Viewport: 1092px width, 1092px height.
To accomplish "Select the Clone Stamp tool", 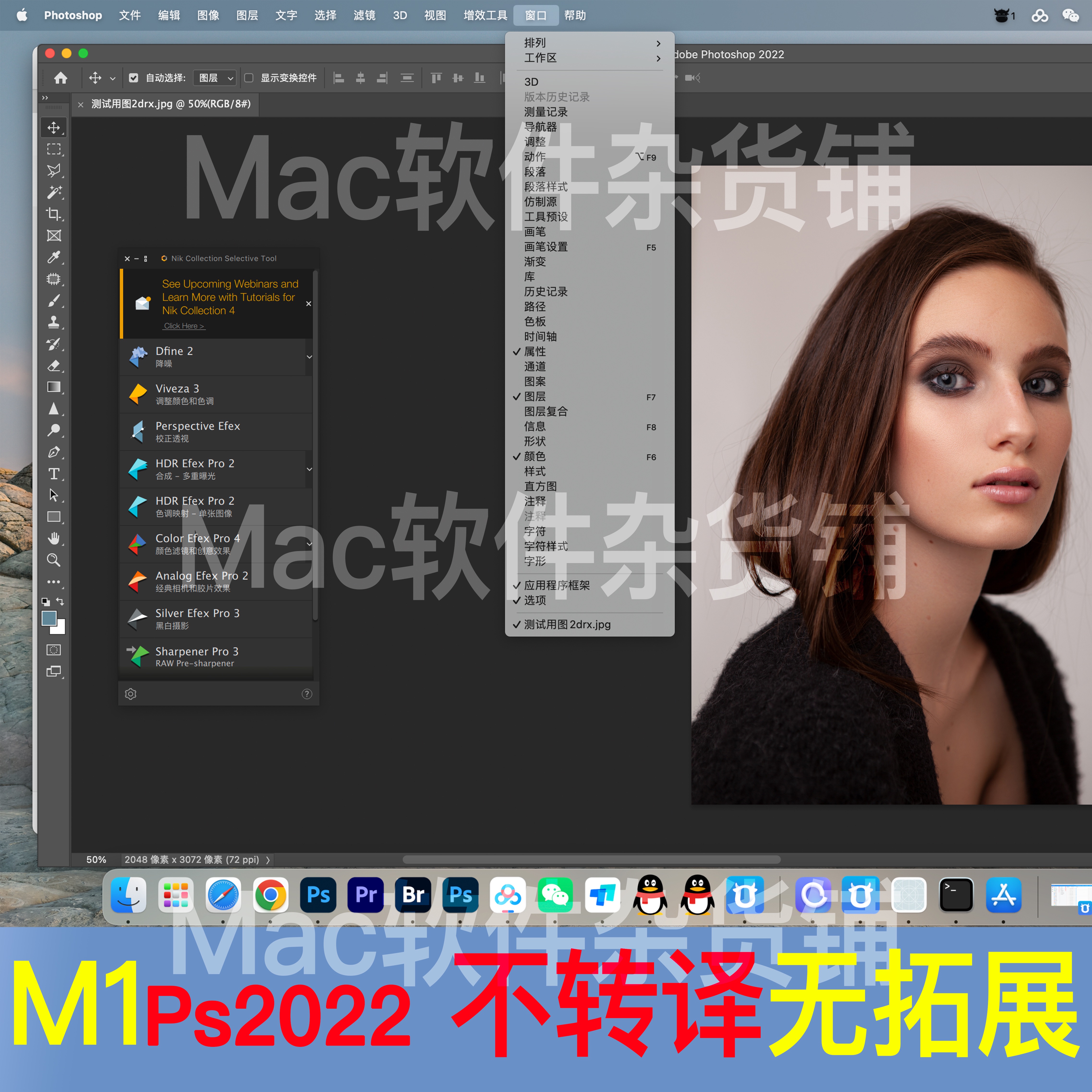I will click(x=54, y=322).
